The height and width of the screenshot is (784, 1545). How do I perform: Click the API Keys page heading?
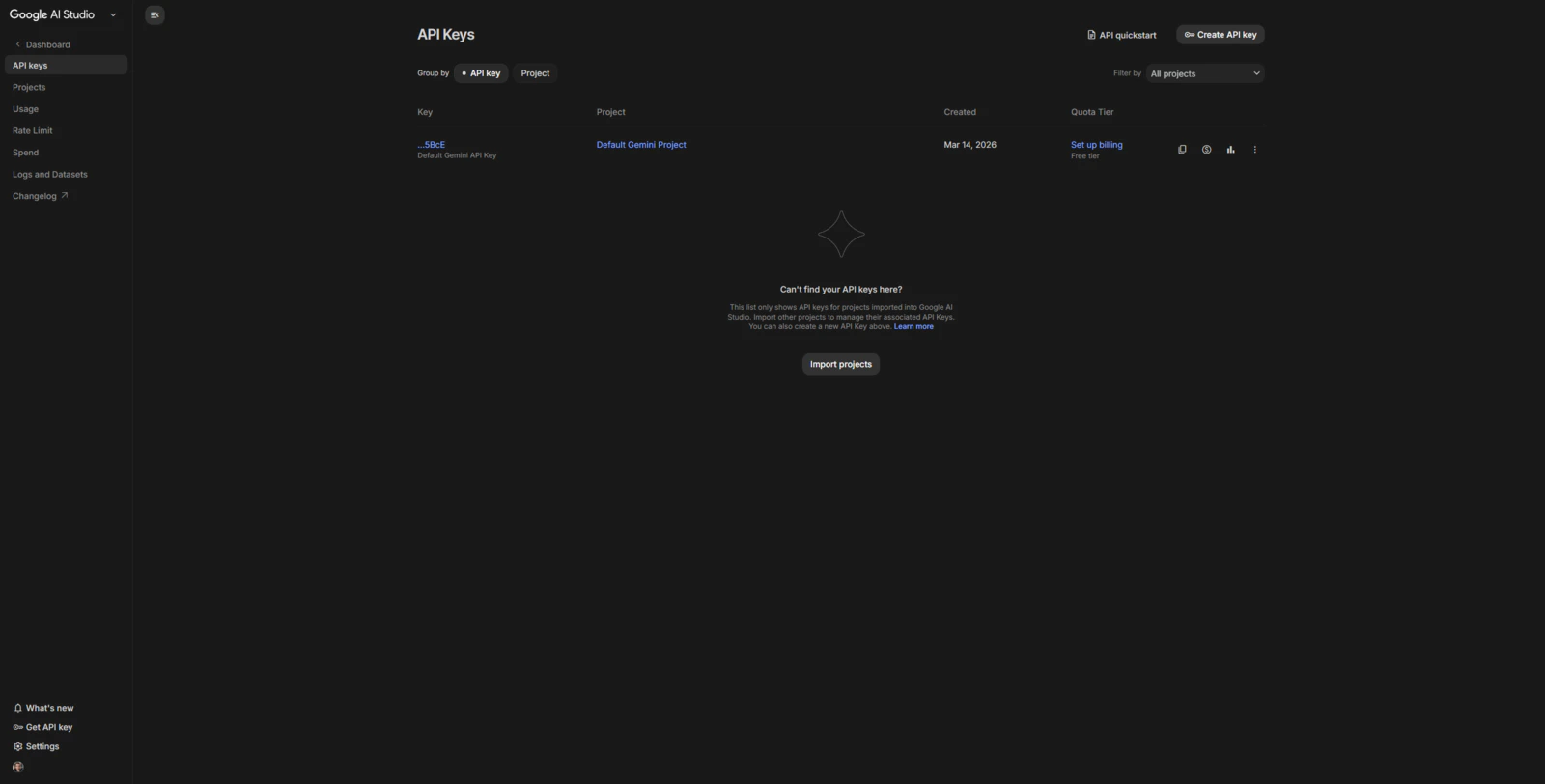pyautogui.click(x=446, y=34)
